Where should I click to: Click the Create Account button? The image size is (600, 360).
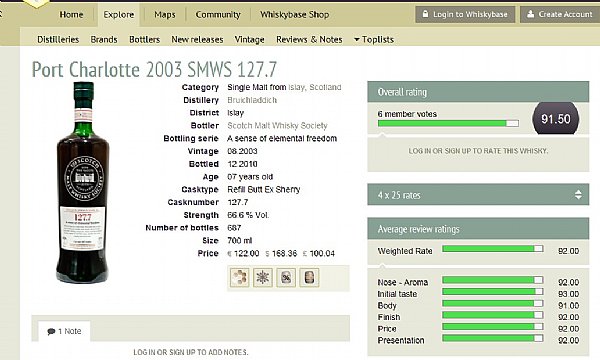pyautogui.click(x=560, y=14)
